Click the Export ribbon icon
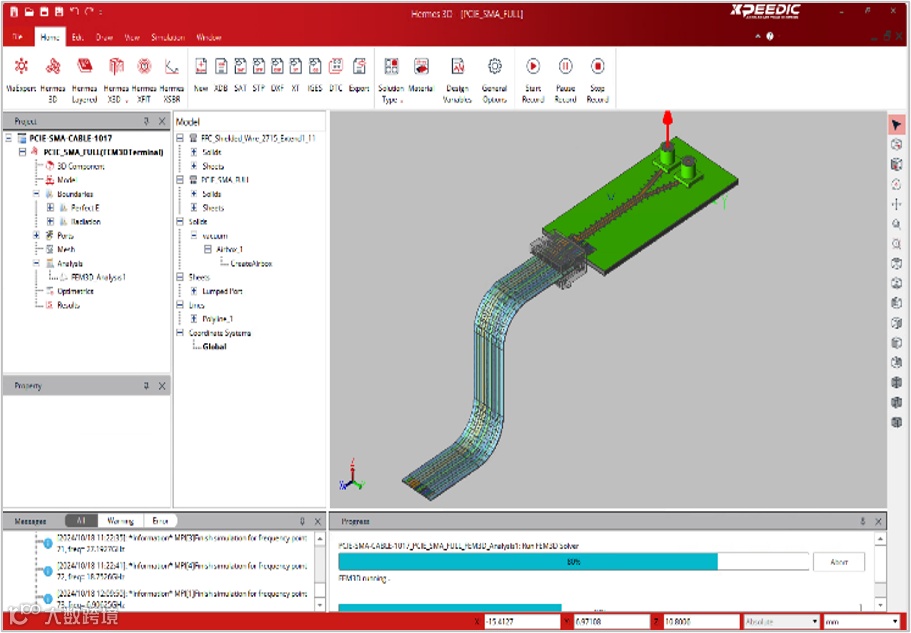The image size is (911, 633). click(x=359, y=75)
